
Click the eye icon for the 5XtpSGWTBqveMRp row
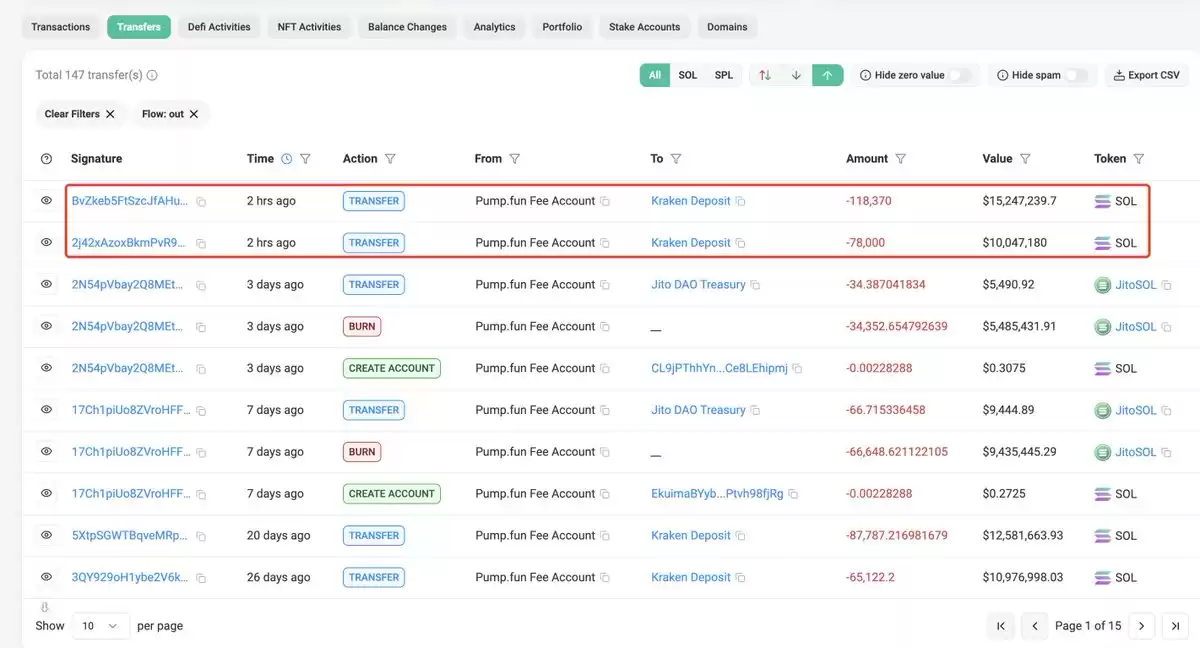[x=46, y=536]
